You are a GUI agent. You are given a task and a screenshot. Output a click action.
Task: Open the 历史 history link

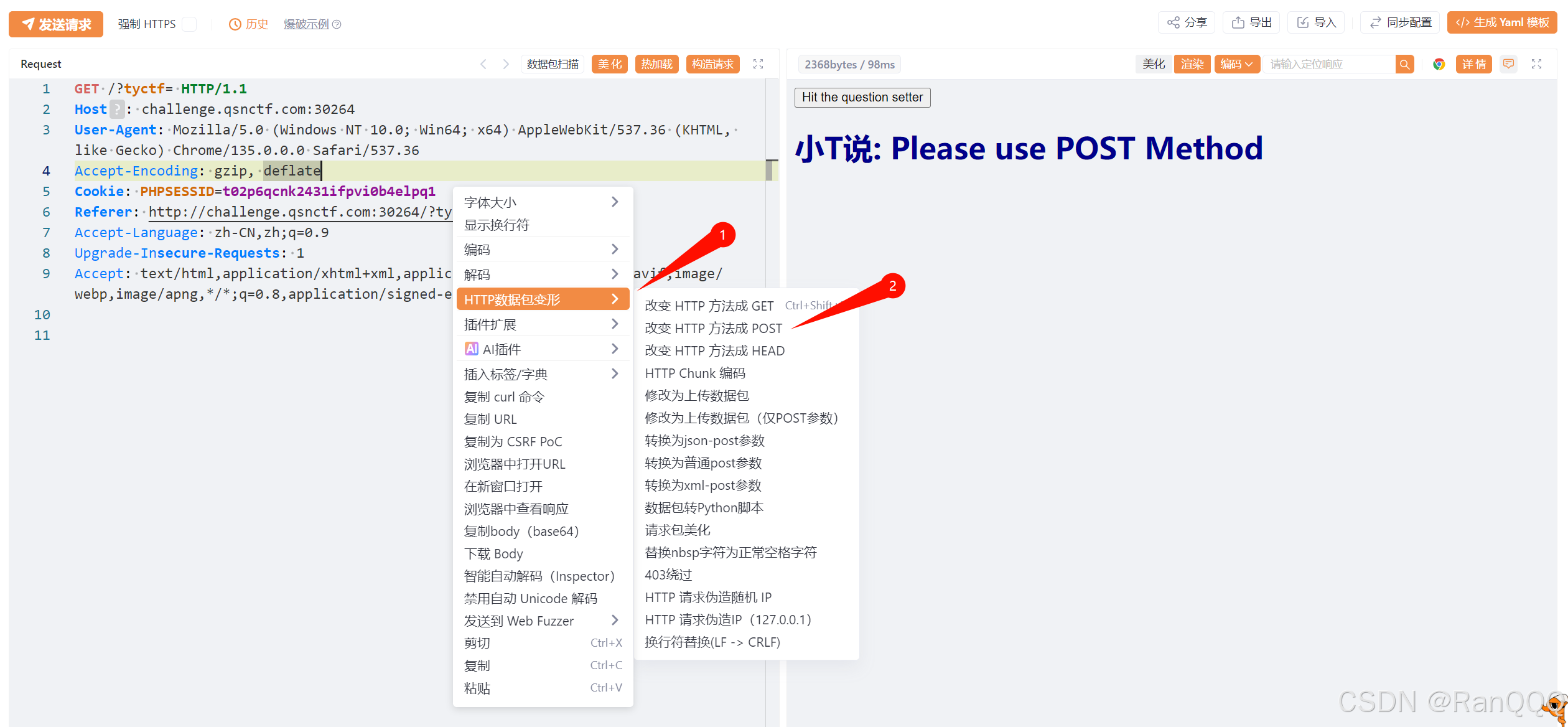coord(249,24)
